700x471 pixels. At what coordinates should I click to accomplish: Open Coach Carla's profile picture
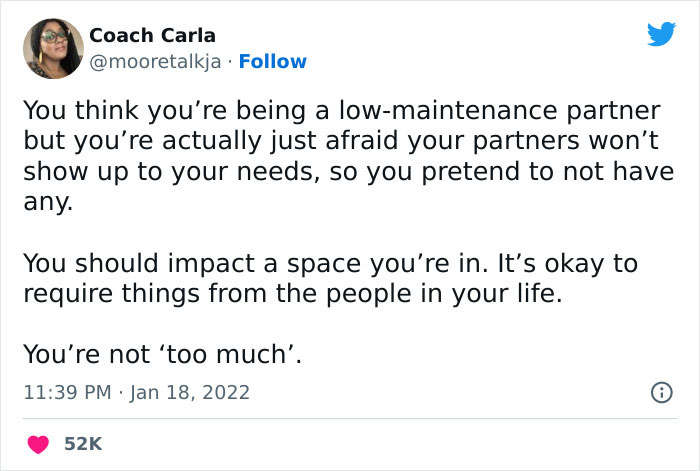pyautogui.click(x=51, y=48)
